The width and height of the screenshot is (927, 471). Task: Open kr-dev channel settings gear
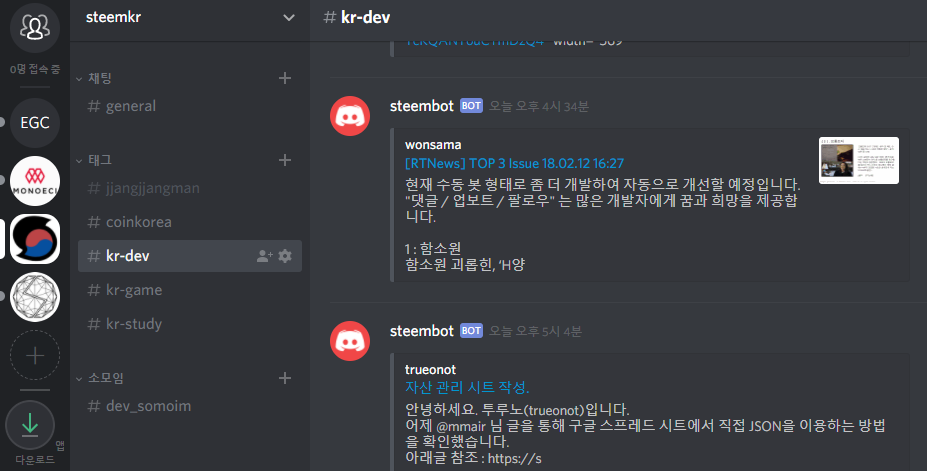[x=285, y=256]
